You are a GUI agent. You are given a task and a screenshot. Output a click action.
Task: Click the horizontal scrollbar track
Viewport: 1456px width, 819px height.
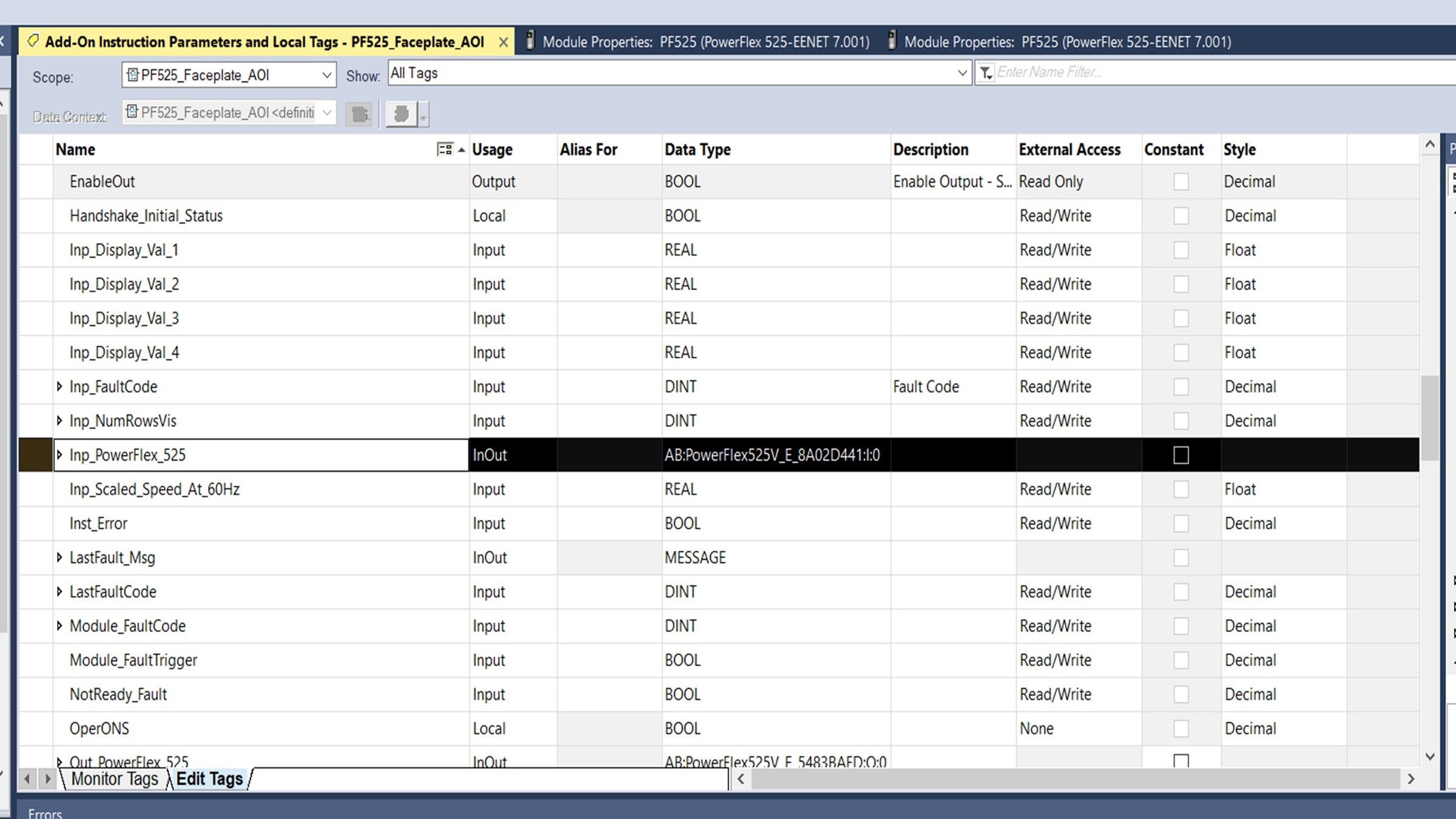[x=1075, y=779]
